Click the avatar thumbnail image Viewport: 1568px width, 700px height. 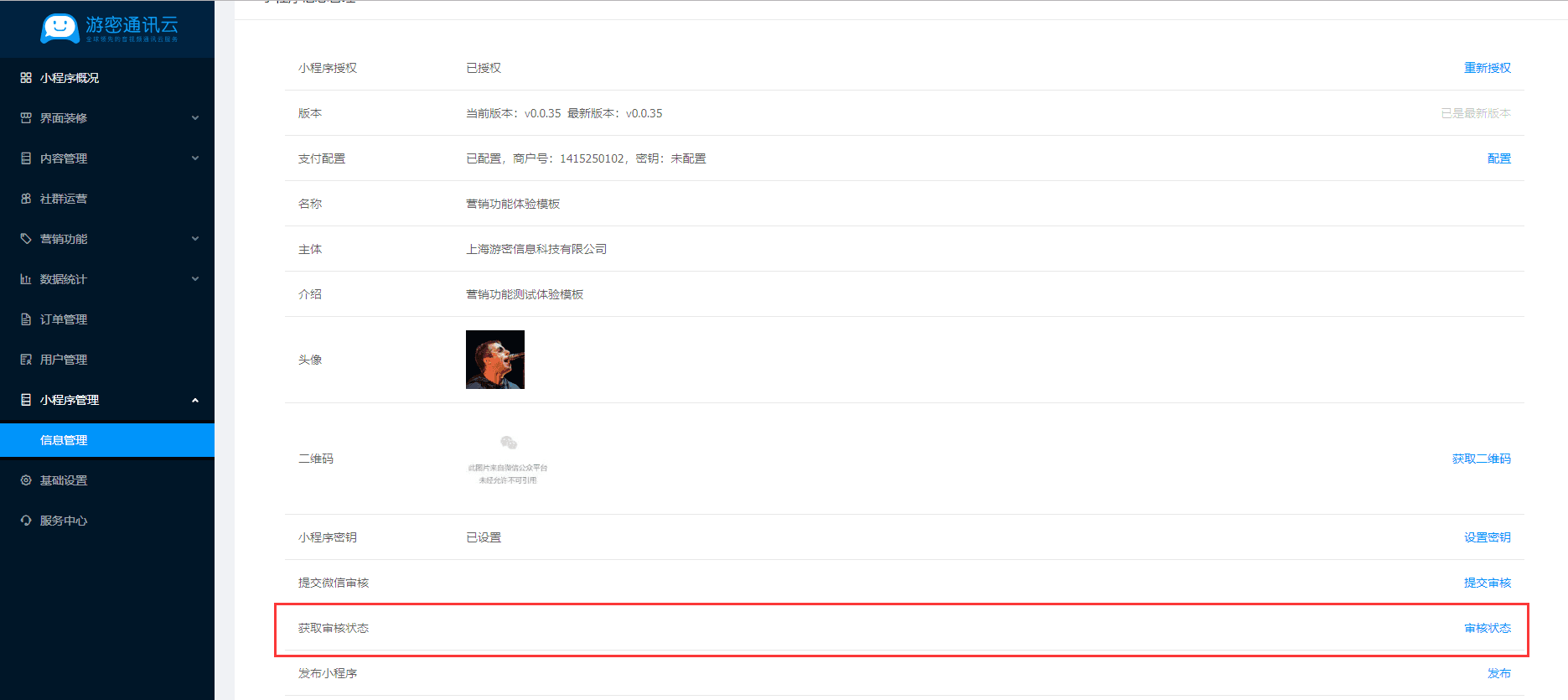495,360
